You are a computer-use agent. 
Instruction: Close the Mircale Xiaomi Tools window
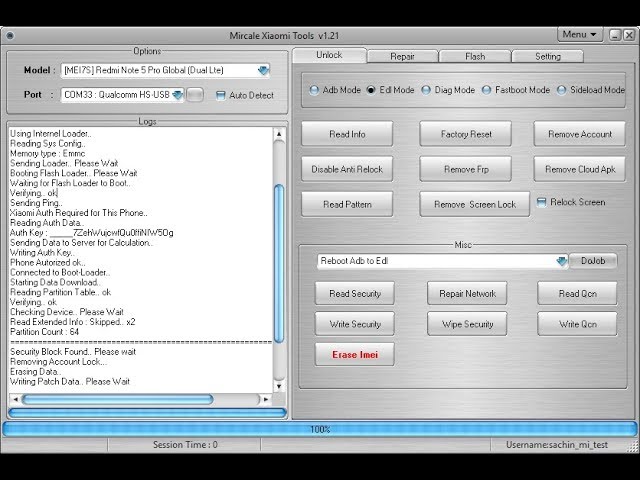629,35
